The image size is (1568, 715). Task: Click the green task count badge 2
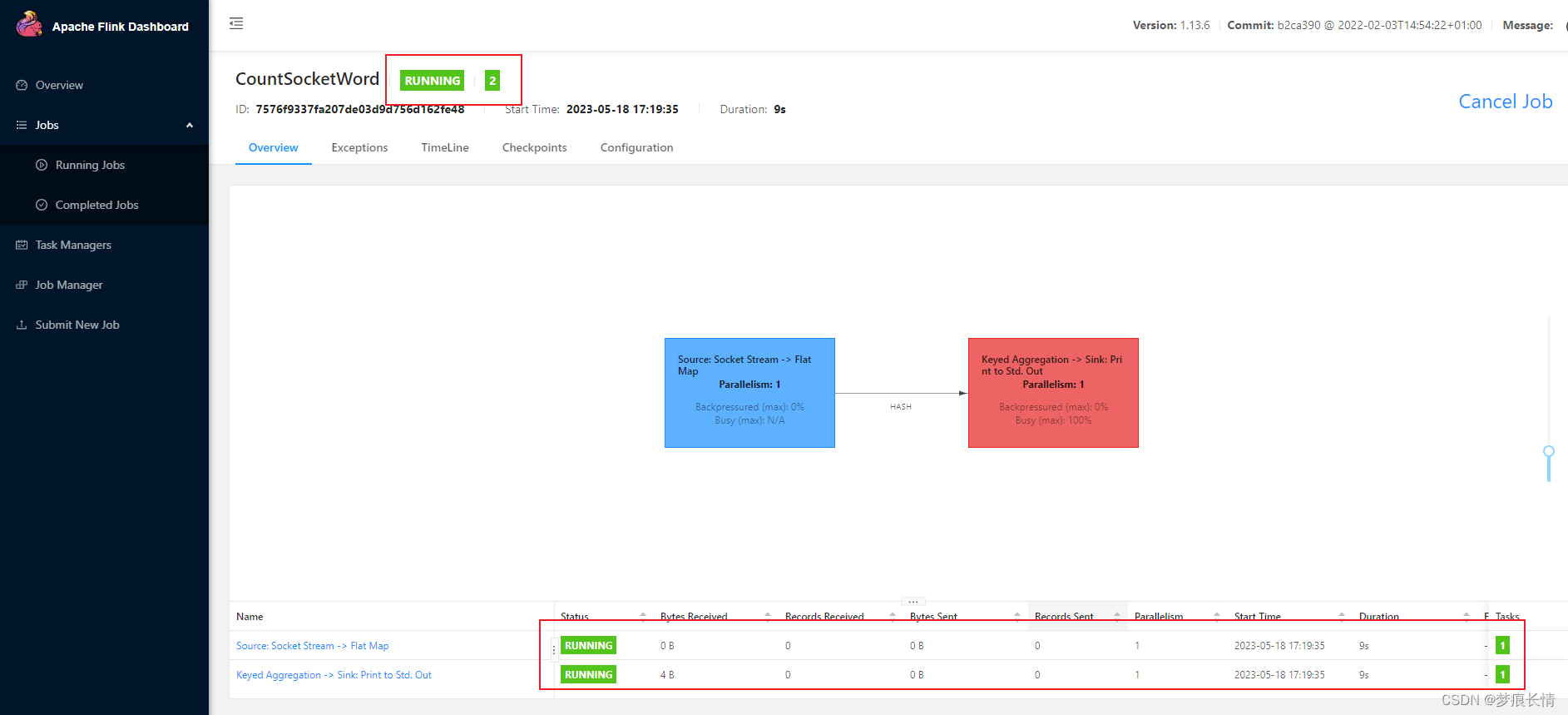pyautogui.click(x=492, y=81)
